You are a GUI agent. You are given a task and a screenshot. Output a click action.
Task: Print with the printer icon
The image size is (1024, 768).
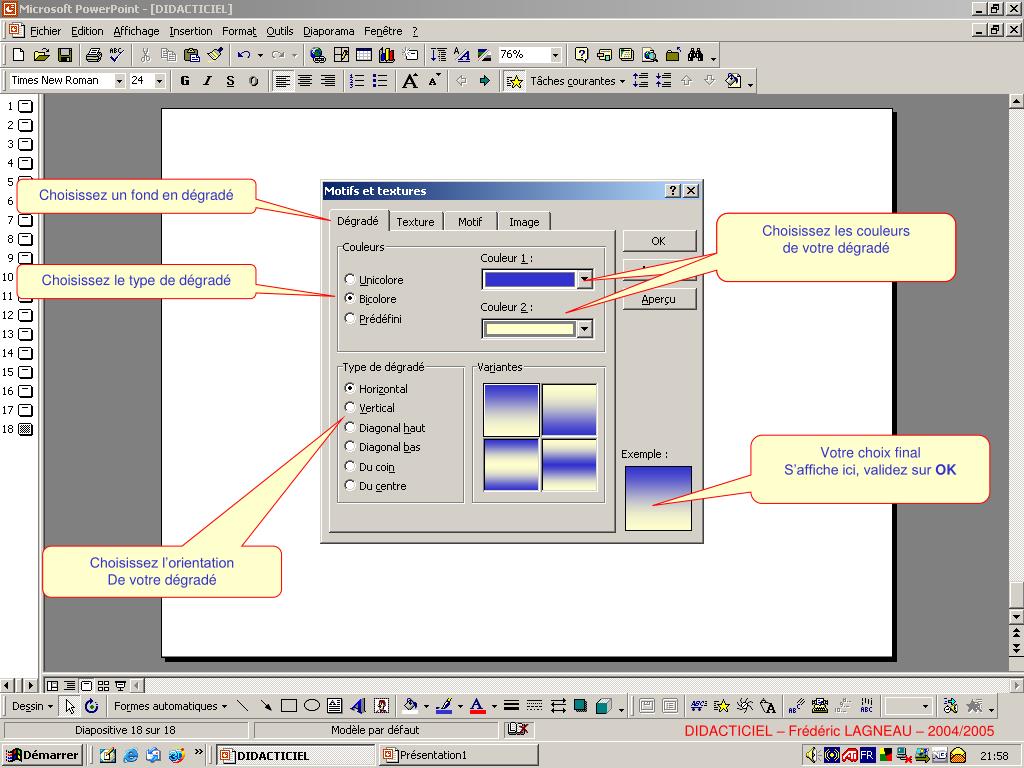coord(94,55)
